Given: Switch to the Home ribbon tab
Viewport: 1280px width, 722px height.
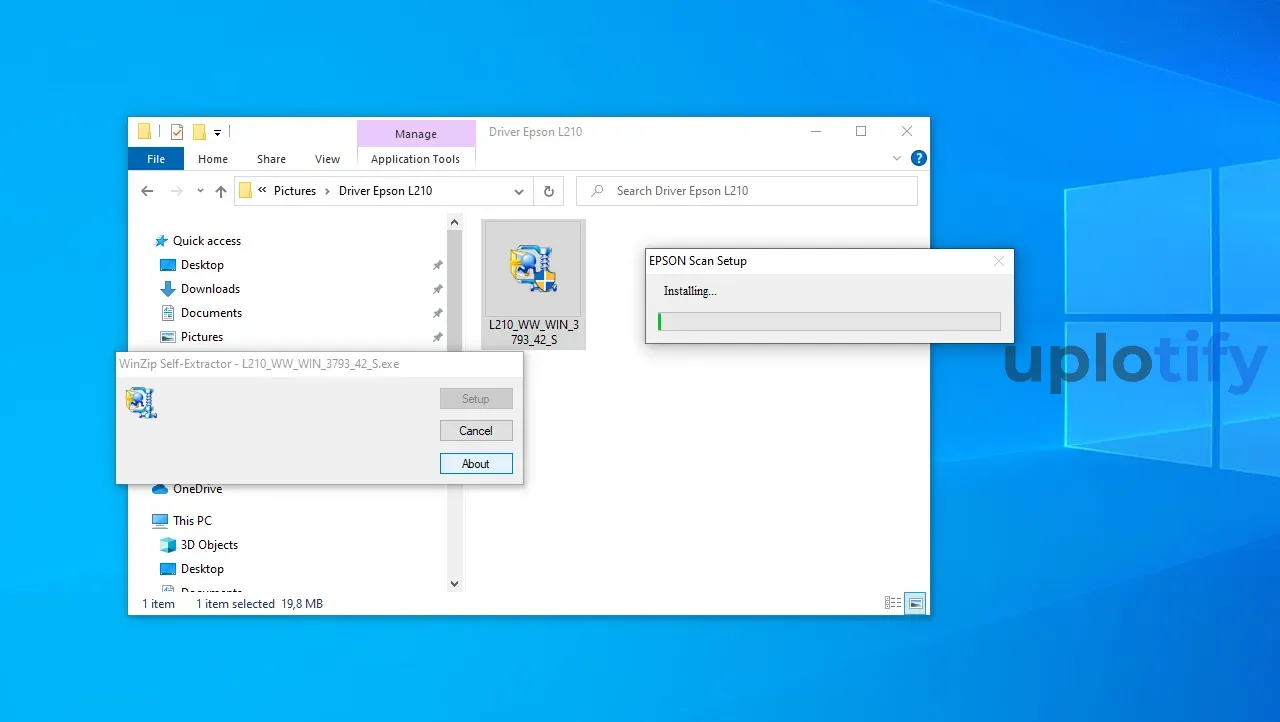Looking at the screenshot, I should (213, 159).
